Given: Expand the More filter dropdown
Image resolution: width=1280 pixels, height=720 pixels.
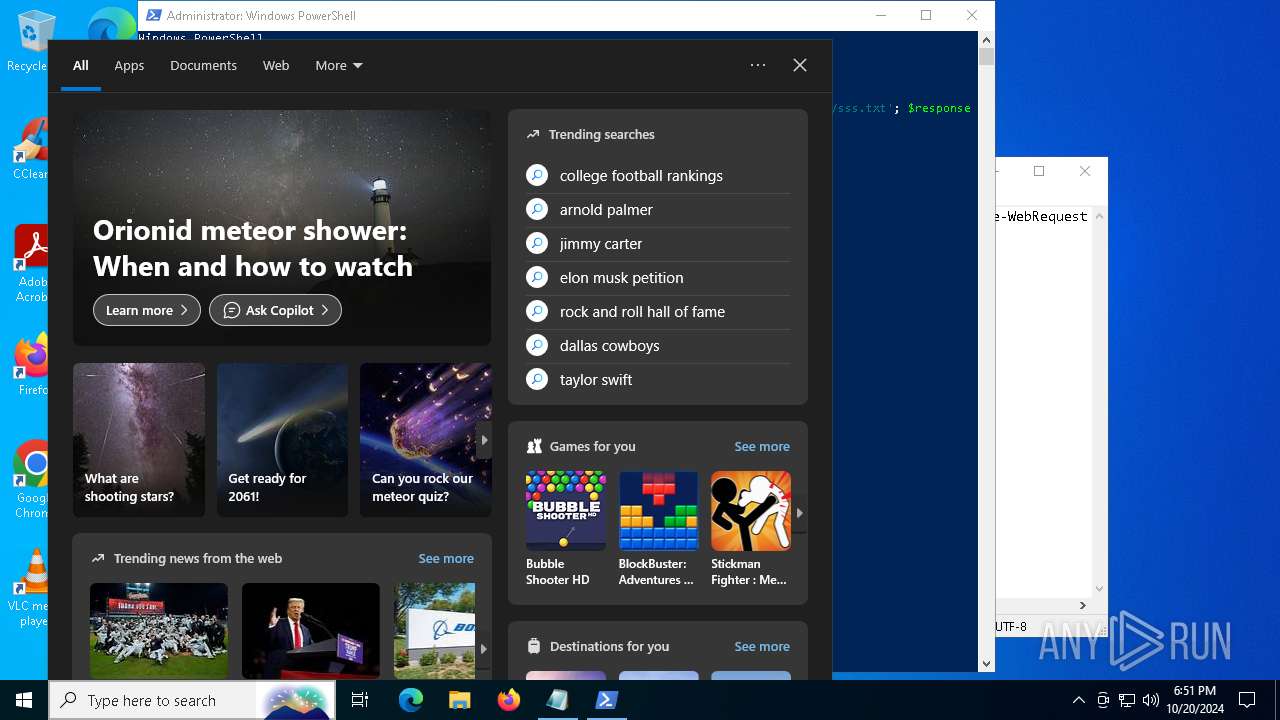Looking at the screenshot, I should point(339,65).
